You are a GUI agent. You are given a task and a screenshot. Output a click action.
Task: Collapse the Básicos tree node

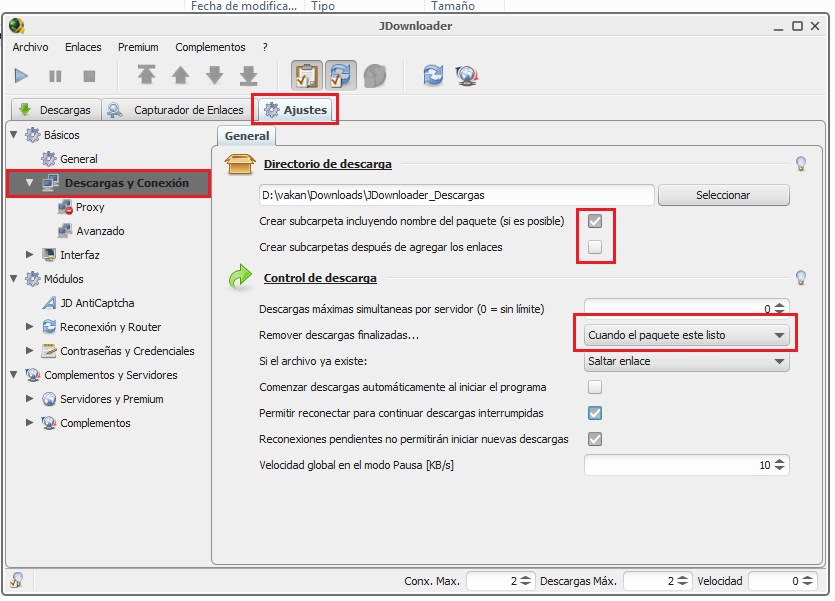[x=14, y=135]
